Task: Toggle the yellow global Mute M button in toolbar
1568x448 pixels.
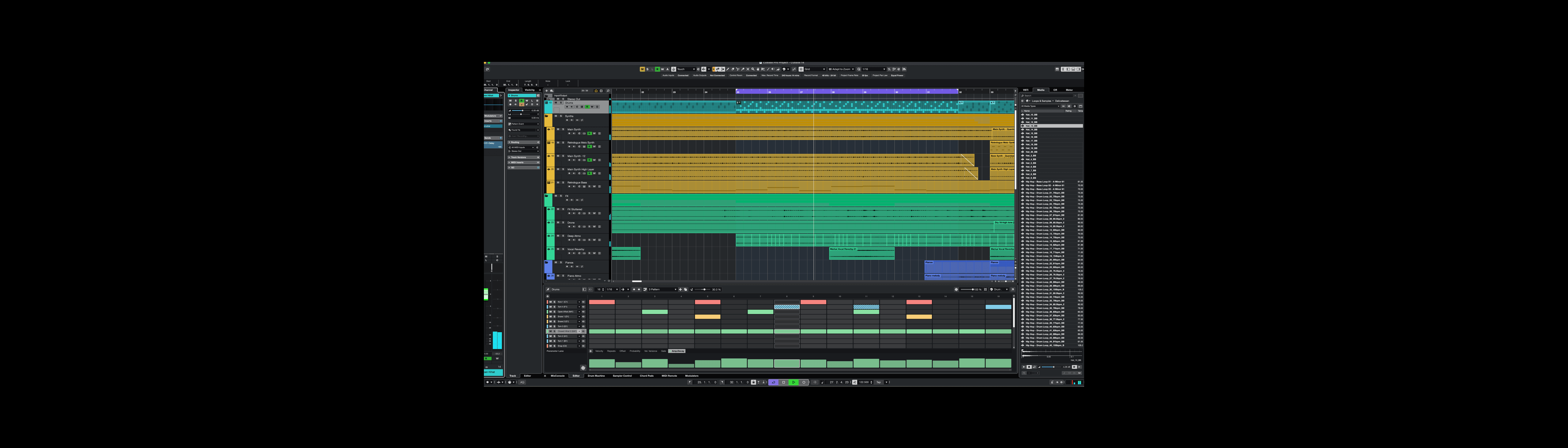Action: (642, 69)
